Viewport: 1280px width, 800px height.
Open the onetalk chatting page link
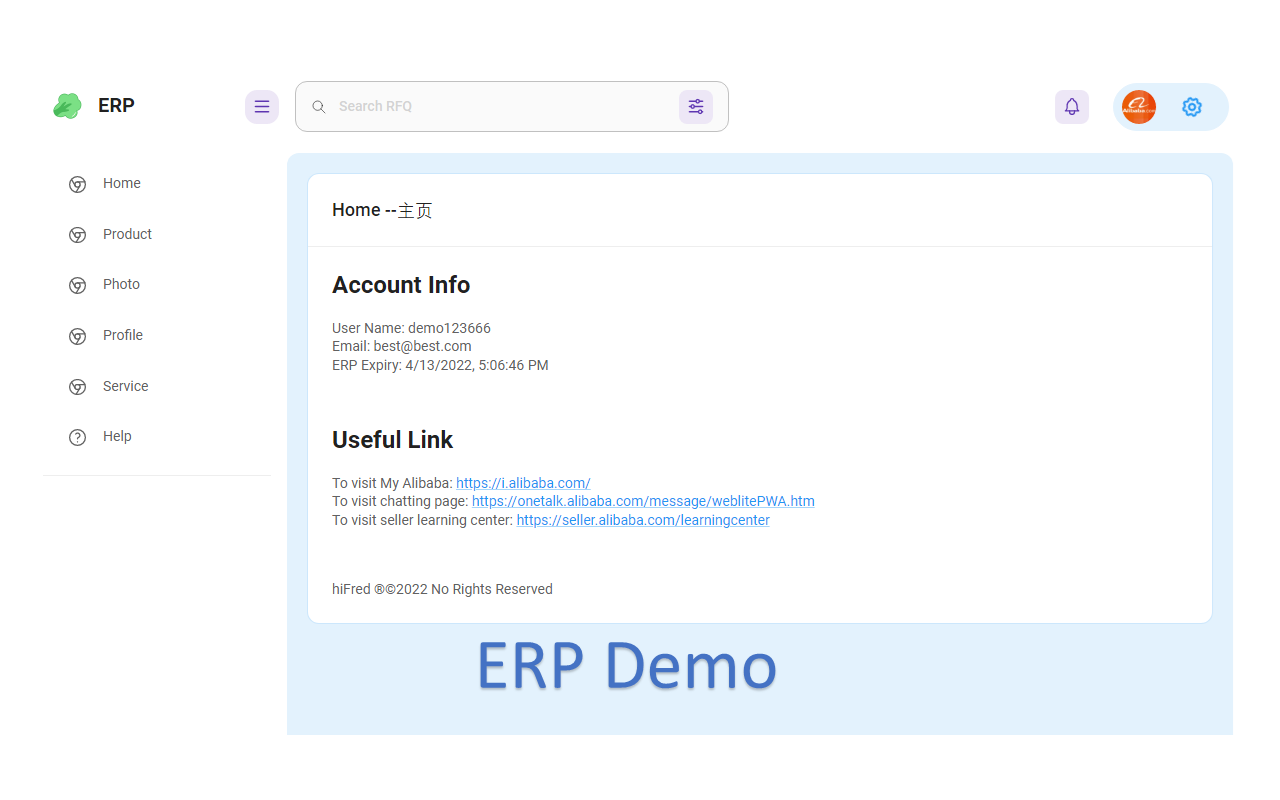tap(643, 501)
